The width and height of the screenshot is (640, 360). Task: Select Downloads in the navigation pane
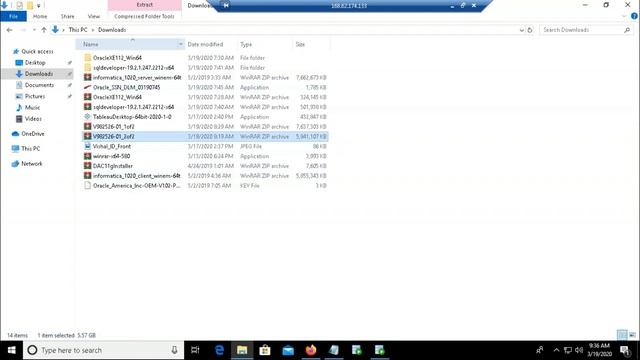(x=39, y=74)
